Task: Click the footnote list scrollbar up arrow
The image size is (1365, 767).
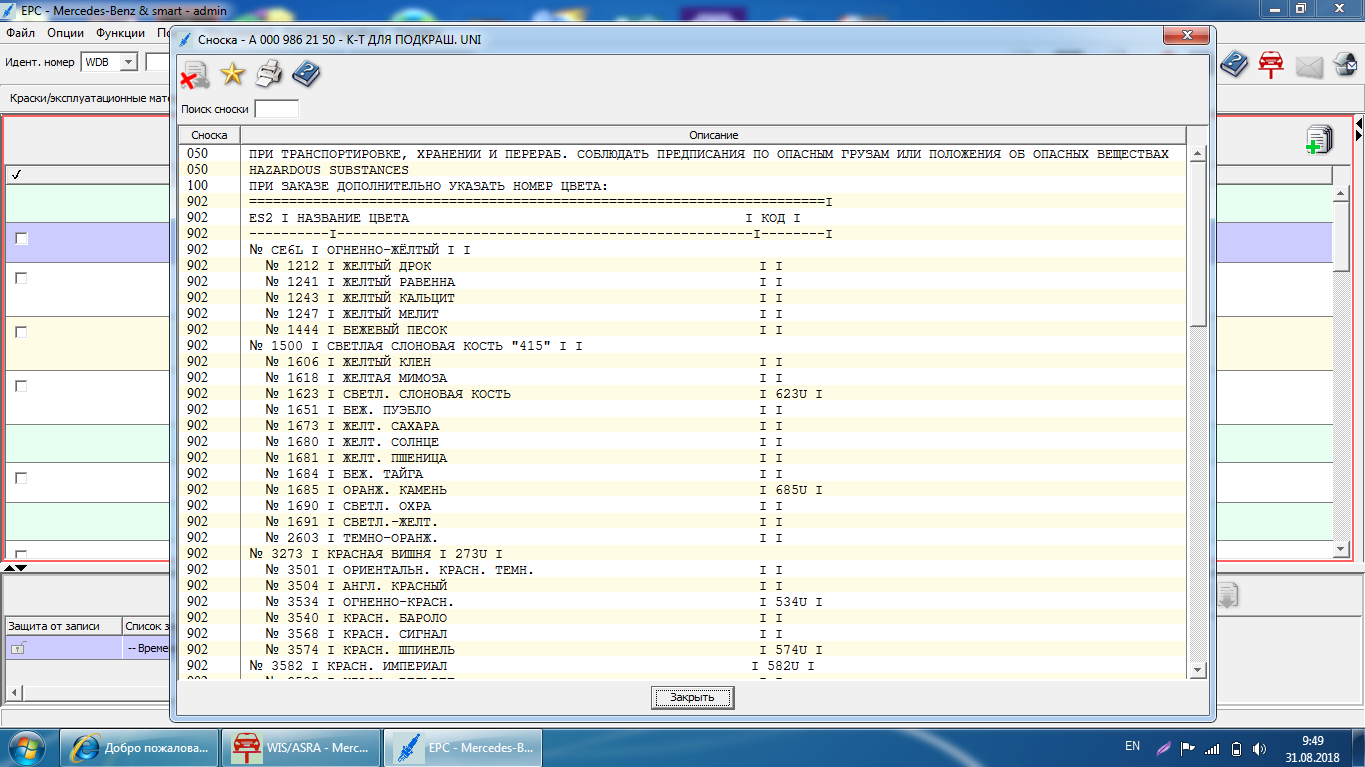Action: [1198, 153]
